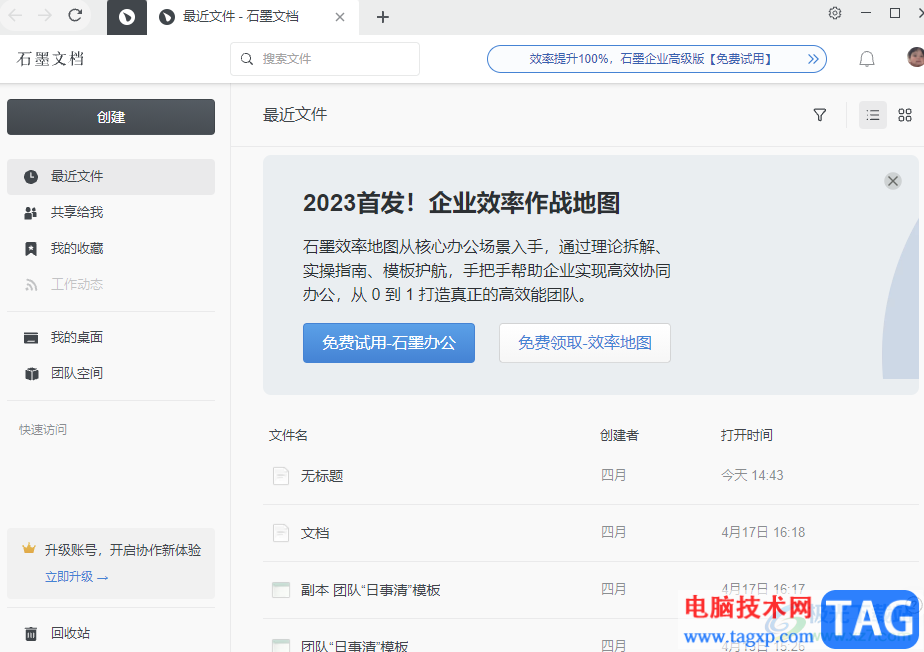This screenshot has height=652, width=924.
Task: Click 免费领取-效率地图 button
Action: click(x=585, y=343)
